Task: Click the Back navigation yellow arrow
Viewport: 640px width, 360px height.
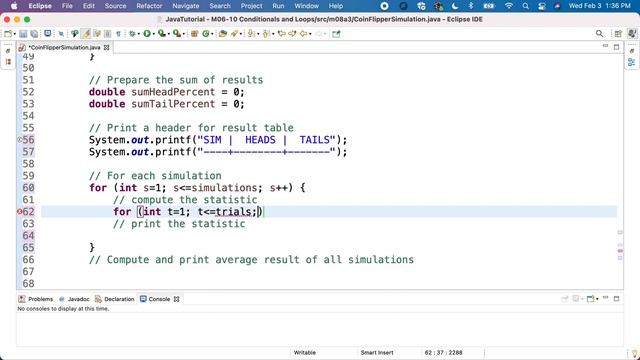Action: click(x=303, y=34)
